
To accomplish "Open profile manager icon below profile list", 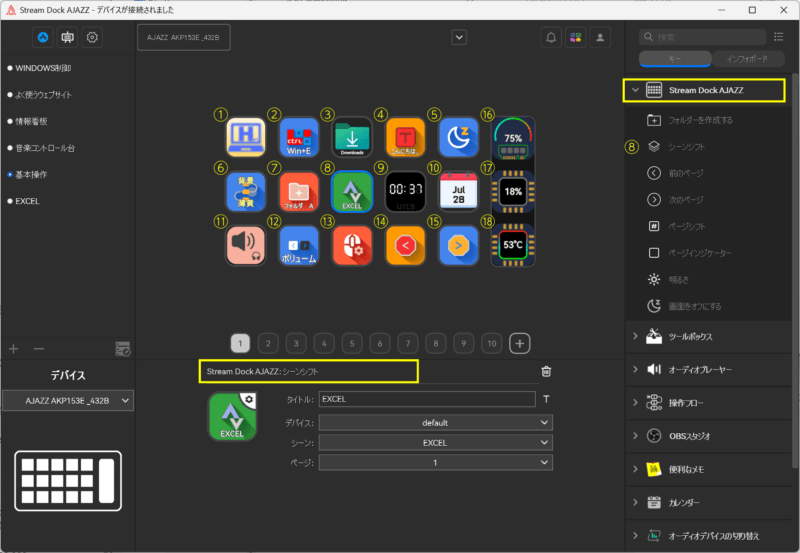I will 122,349.
